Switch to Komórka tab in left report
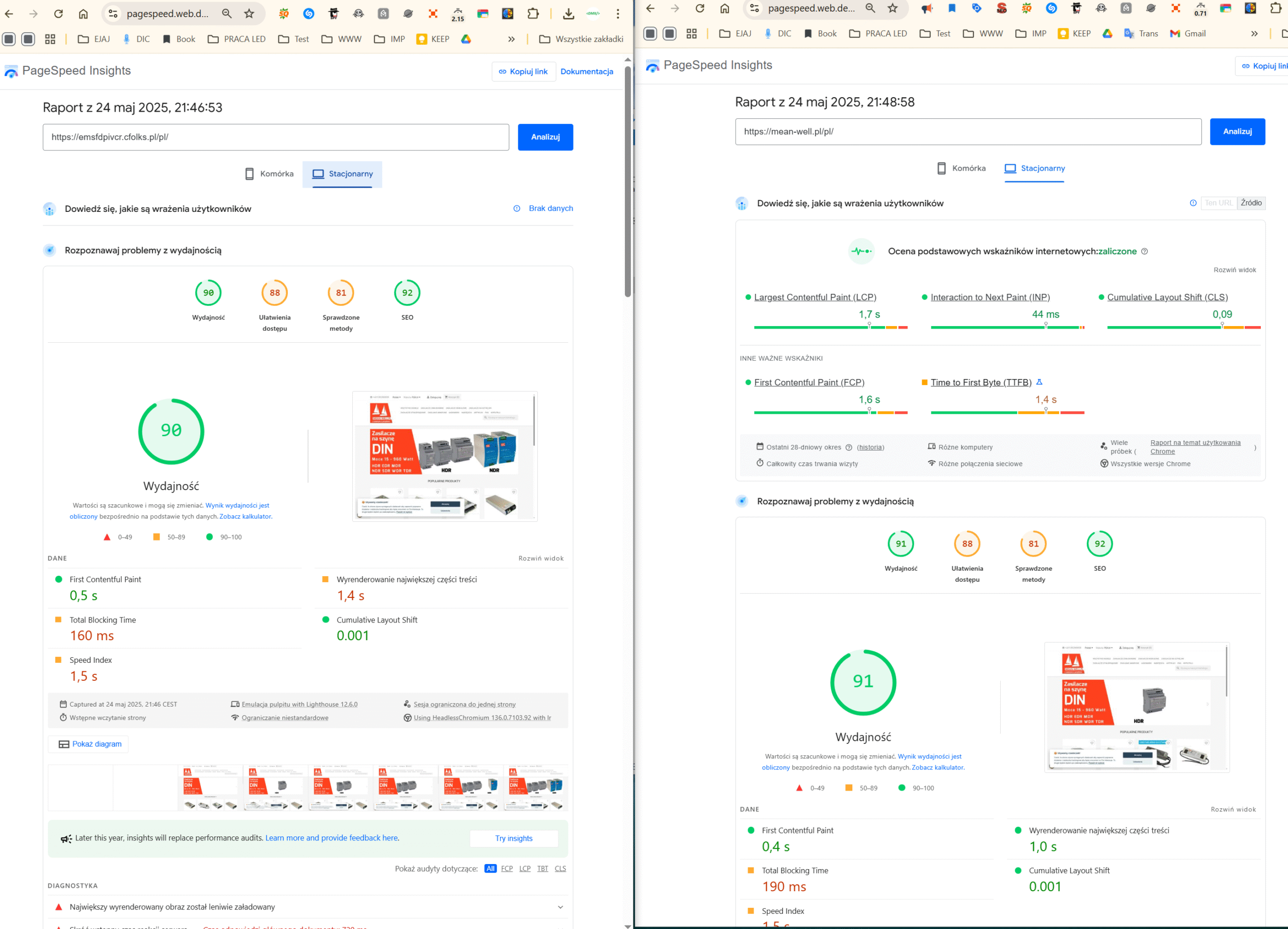This screenshot has height=929, width=1288. click(269, 174)
